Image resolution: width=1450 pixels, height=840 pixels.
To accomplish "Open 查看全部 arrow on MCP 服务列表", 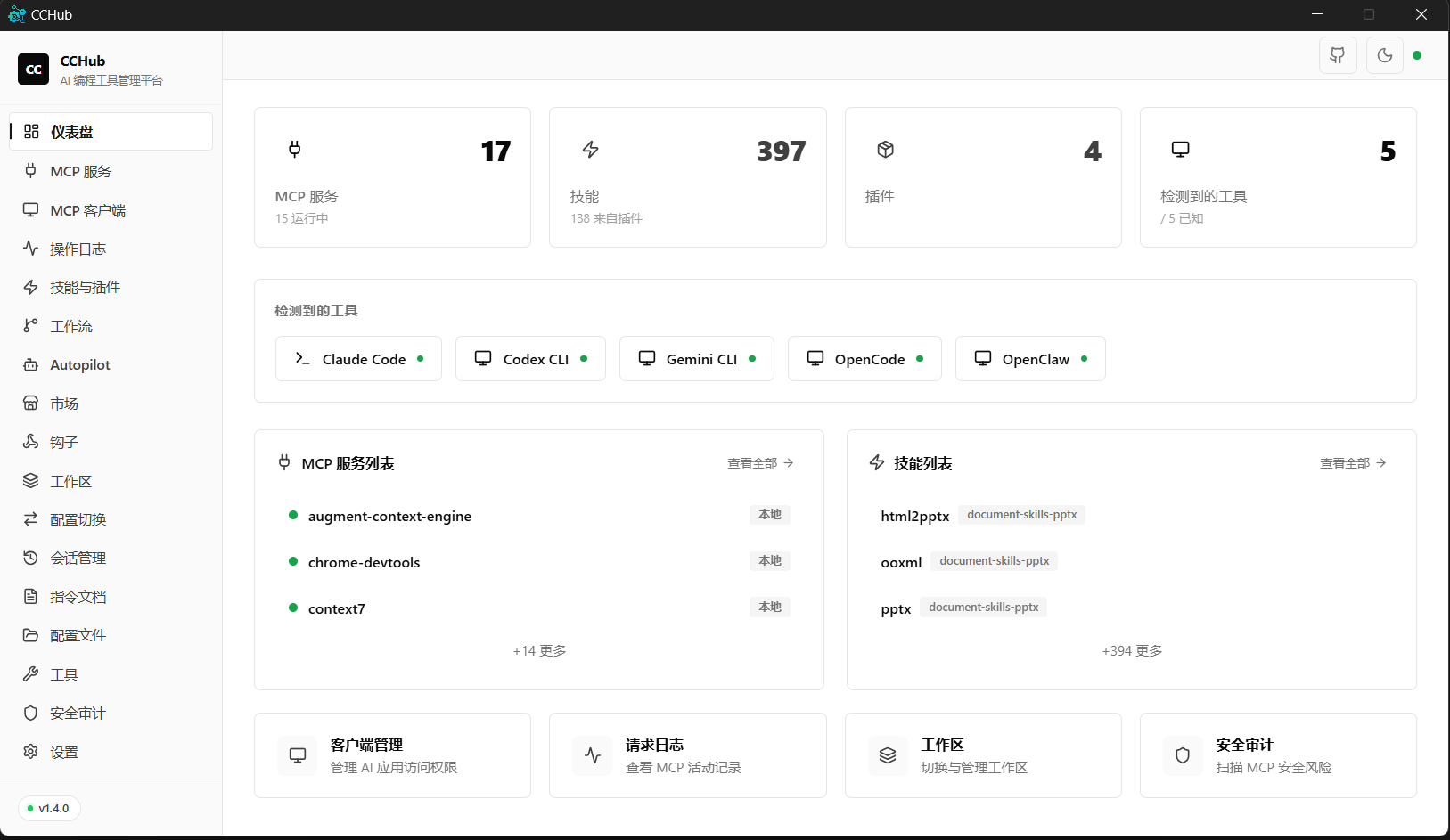I will (x=759, y=462).
